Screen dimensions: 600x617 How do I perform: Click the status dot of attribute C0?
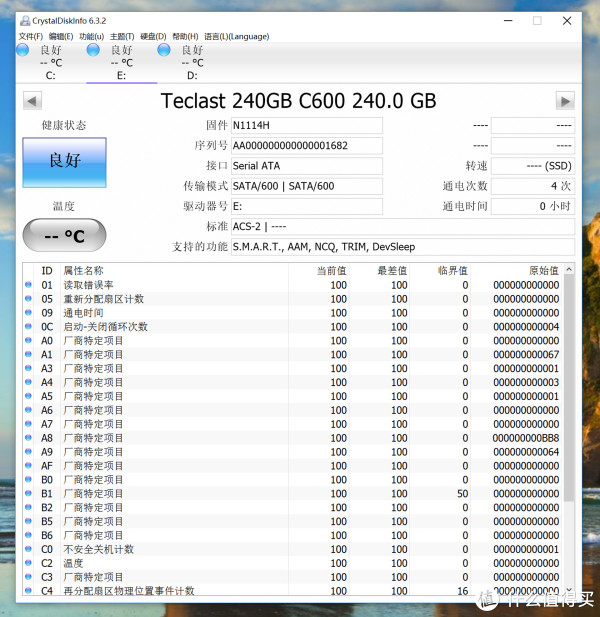(28, 549)
